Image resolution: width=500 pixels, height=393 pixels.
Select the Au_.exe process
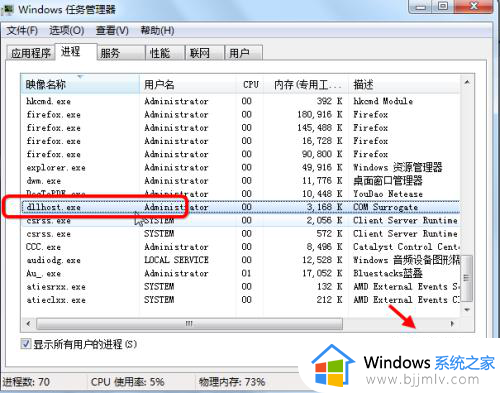pyautogui.click(x=240, y=273)
